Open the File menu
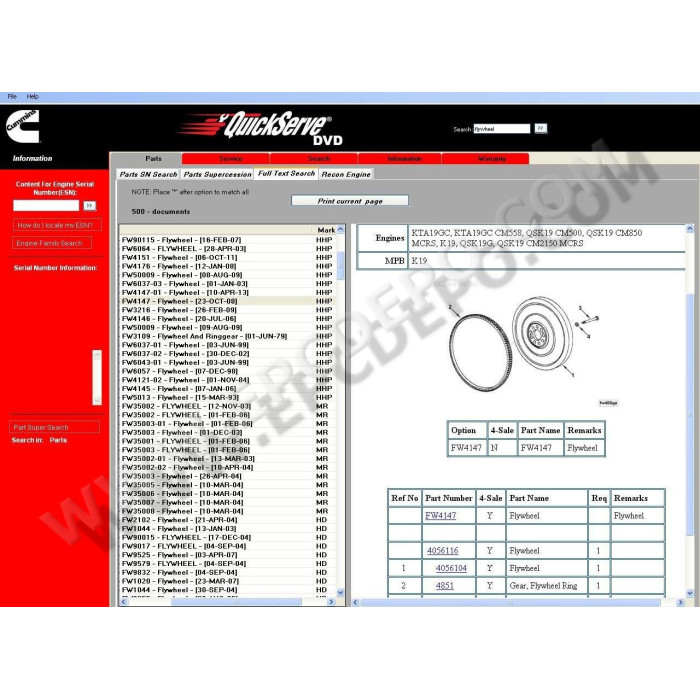This screenshot has height=700, width=700. tap(12, 96)
